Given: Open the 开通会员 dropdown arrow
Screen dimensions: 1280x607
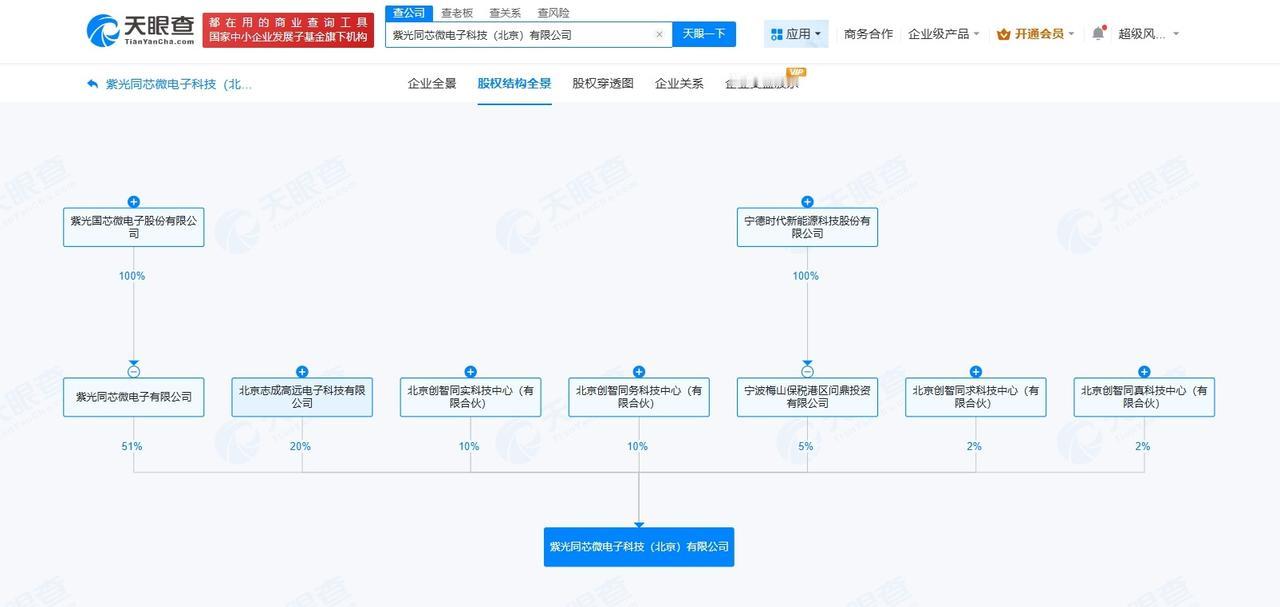Looking at the screenshot, I should (1072, 32).
